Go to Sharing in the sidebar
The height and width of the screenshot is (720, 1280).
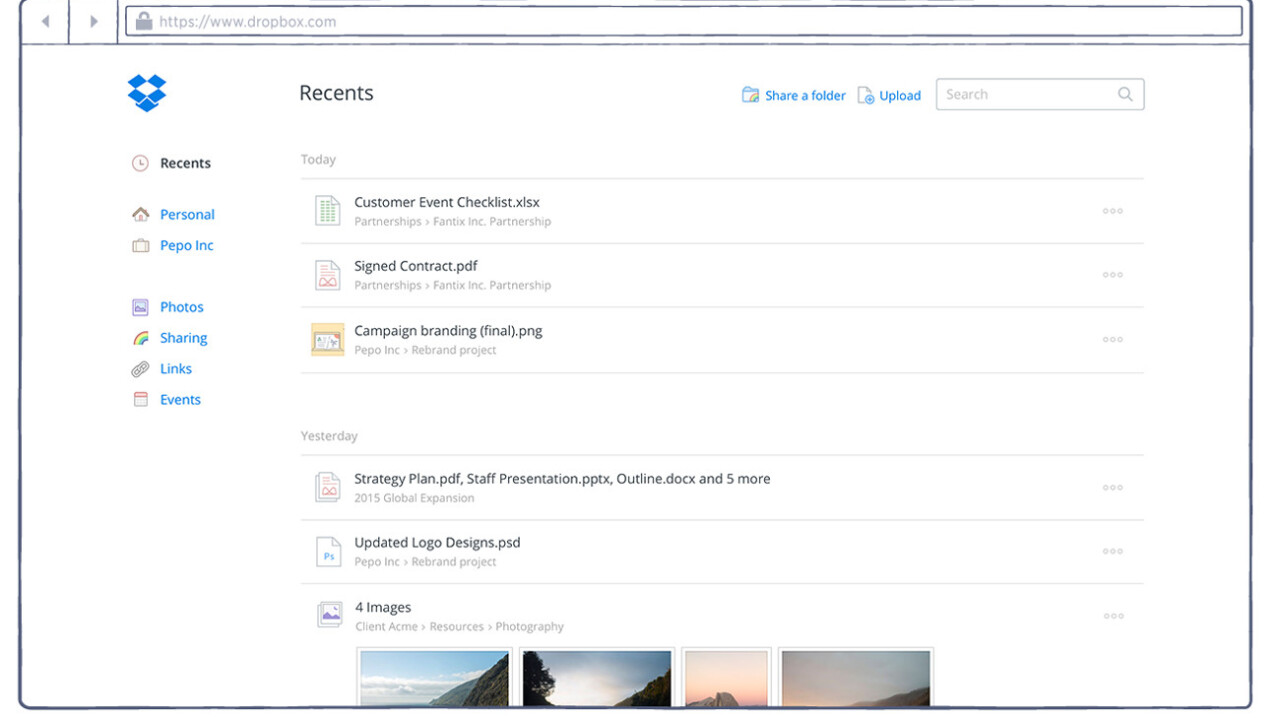point(183,338)
